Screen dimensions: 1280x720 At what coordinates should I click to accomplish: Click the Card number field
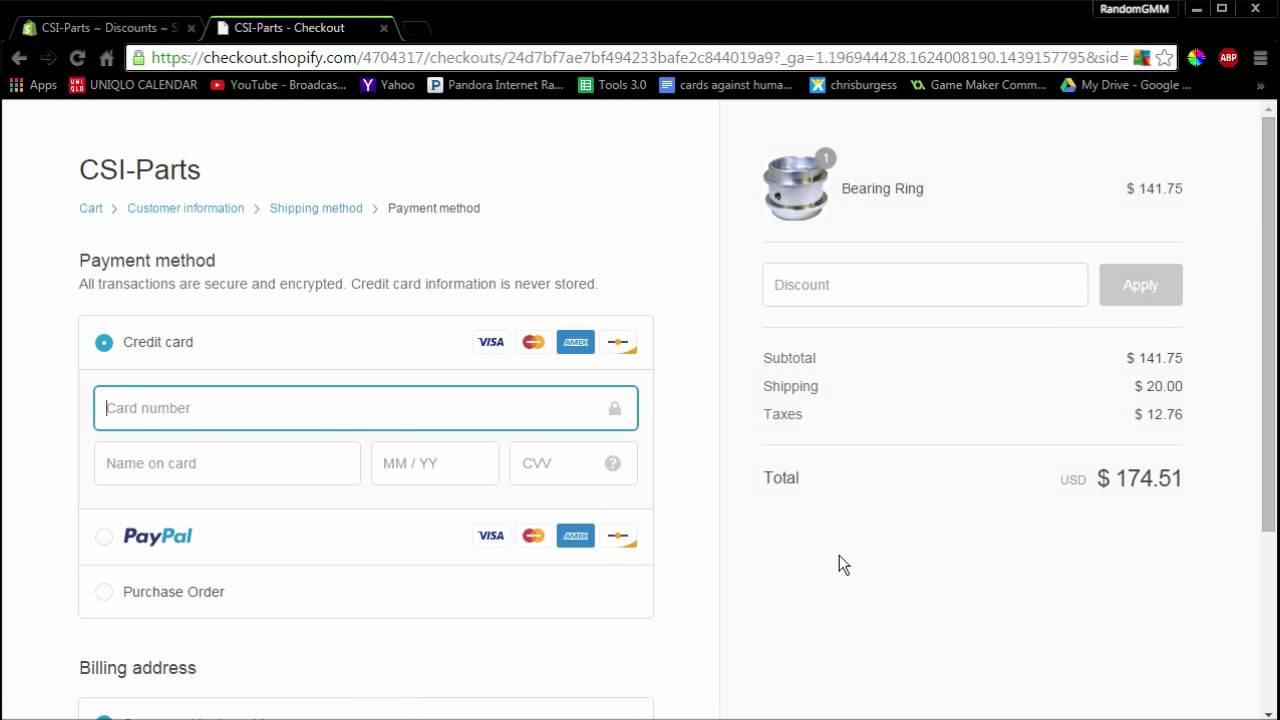coord(366,408)
